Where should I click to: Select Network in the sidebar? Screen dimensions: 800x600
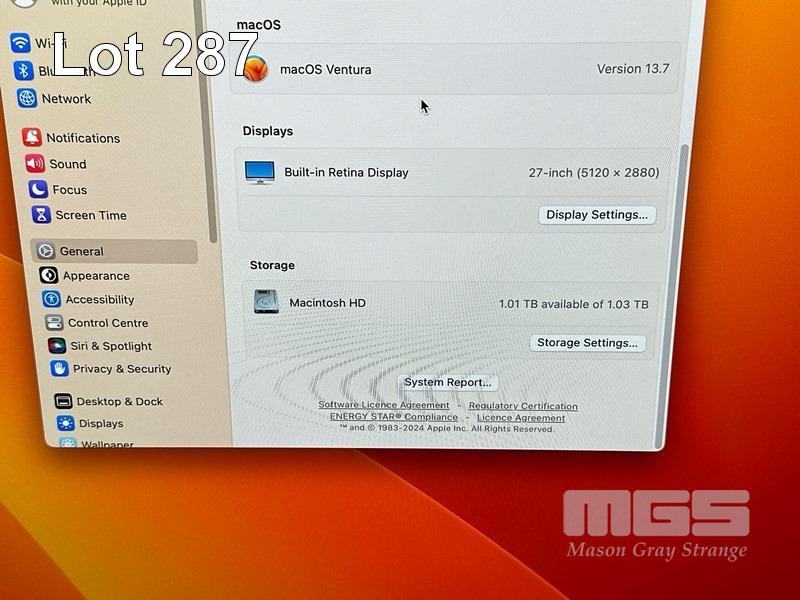(66, 99)
